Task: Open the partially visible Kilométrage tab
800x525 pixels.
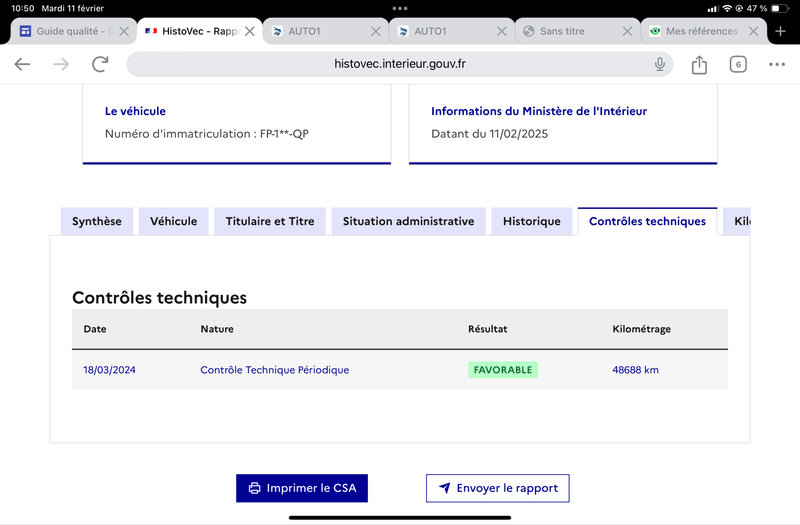Action: pyautogui.click(x=737, y=221)
